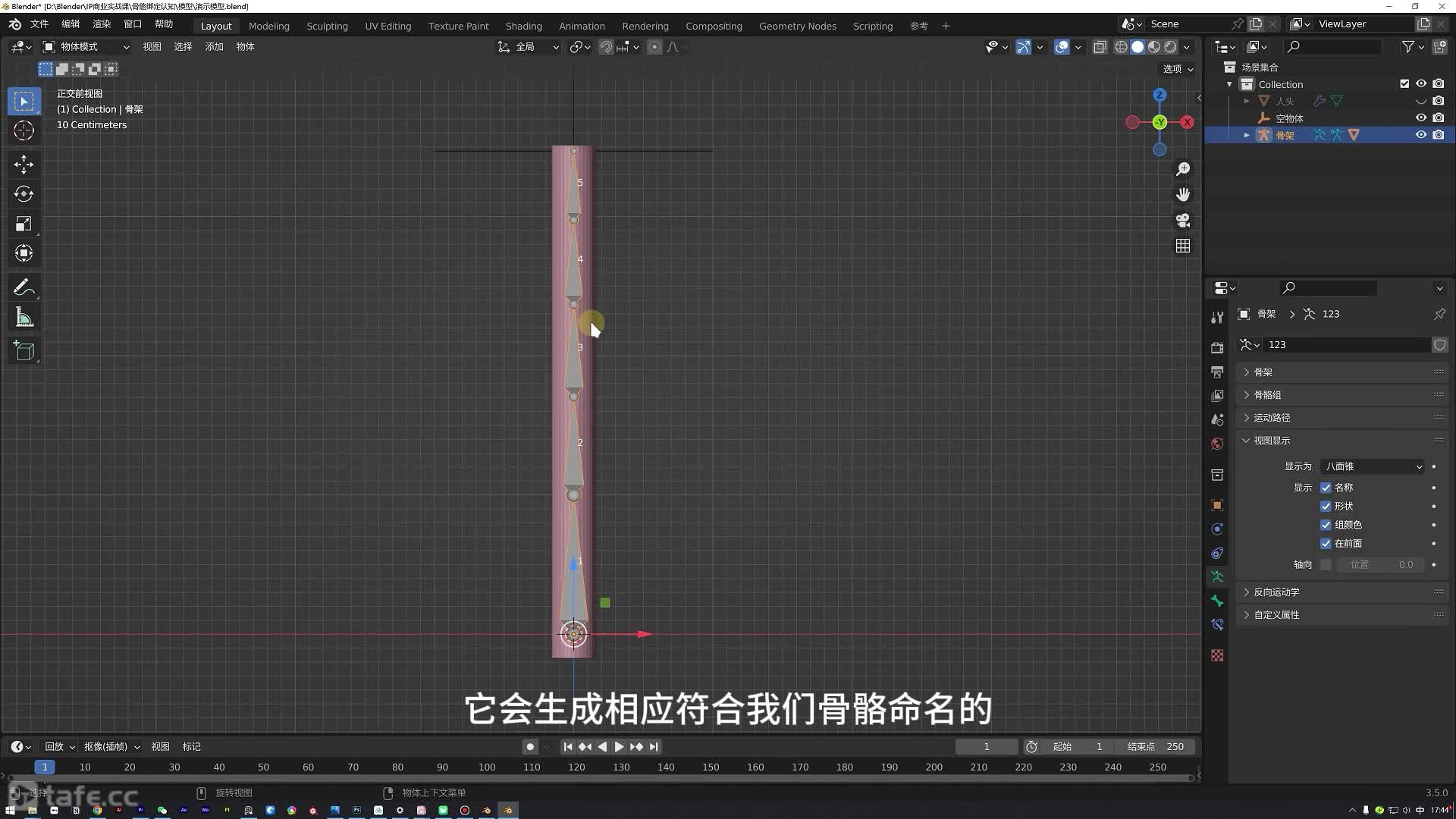Select the Annotate tool
Image resolution: width=1456 pixels, height=819 pixels.
click(24, 287)
